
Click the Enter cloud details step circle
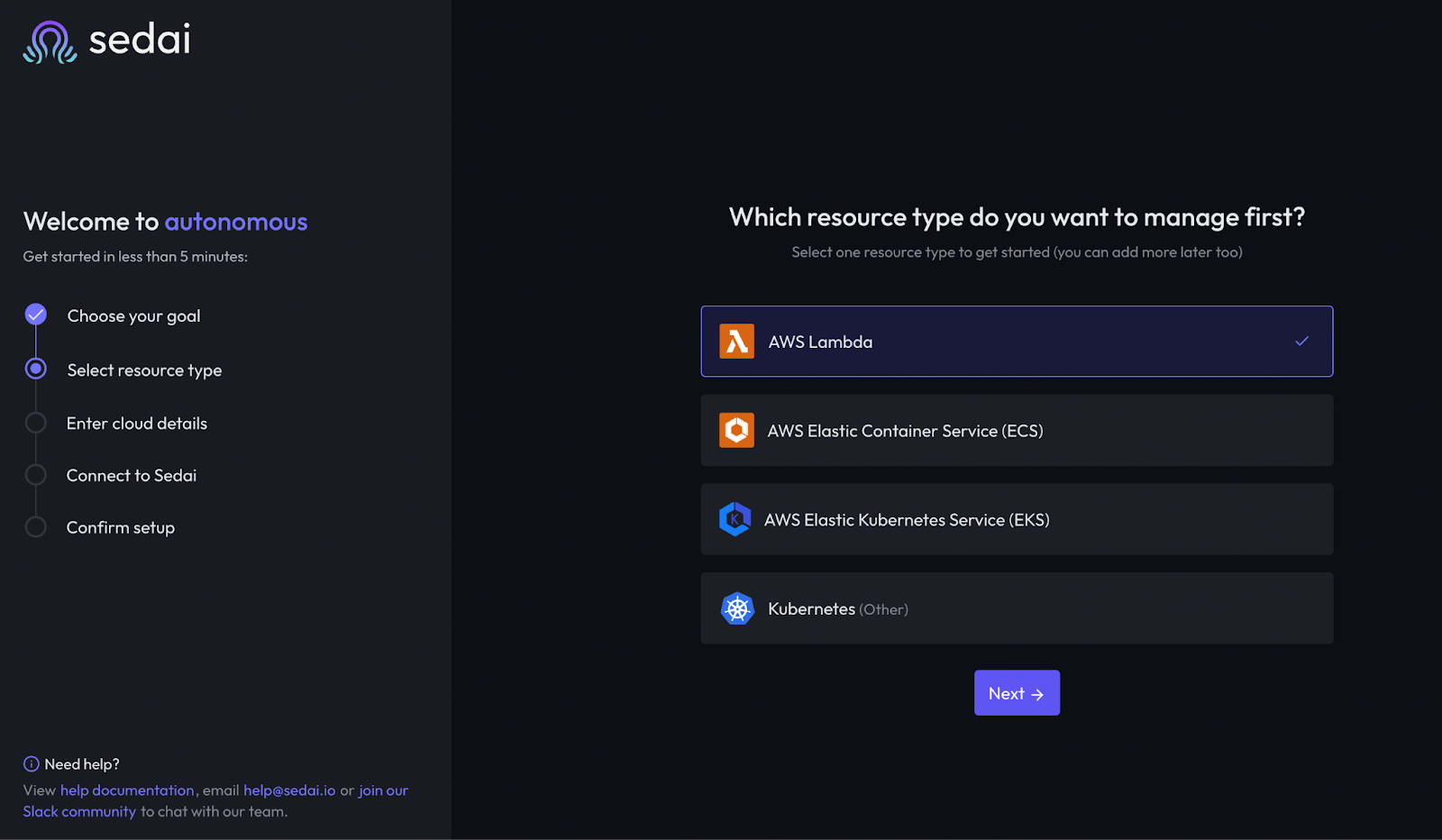pyautogui.click(x=35, y=422)
